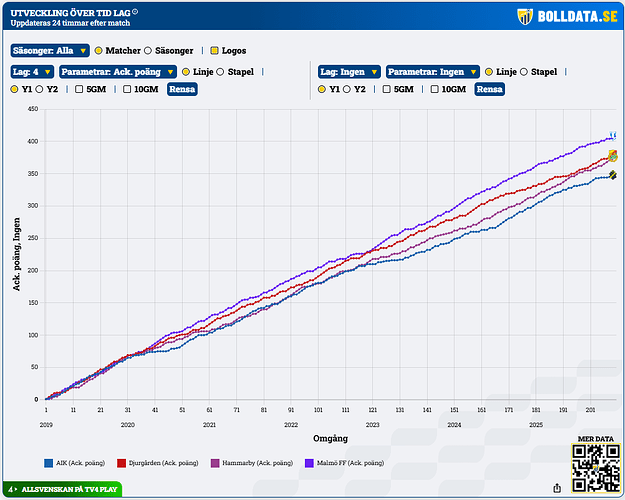This screenshot has width=625, height=500.
Task: Click the Bolldata.se shield logo
Action: coord(525,17)
